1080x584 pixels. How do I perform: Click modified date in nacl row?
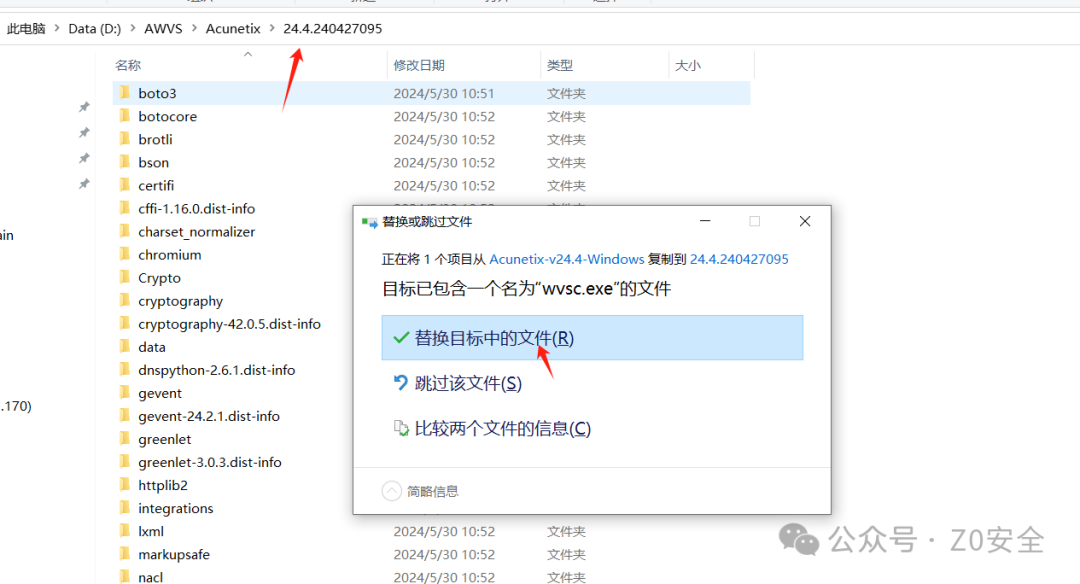[x=444, y=577]
